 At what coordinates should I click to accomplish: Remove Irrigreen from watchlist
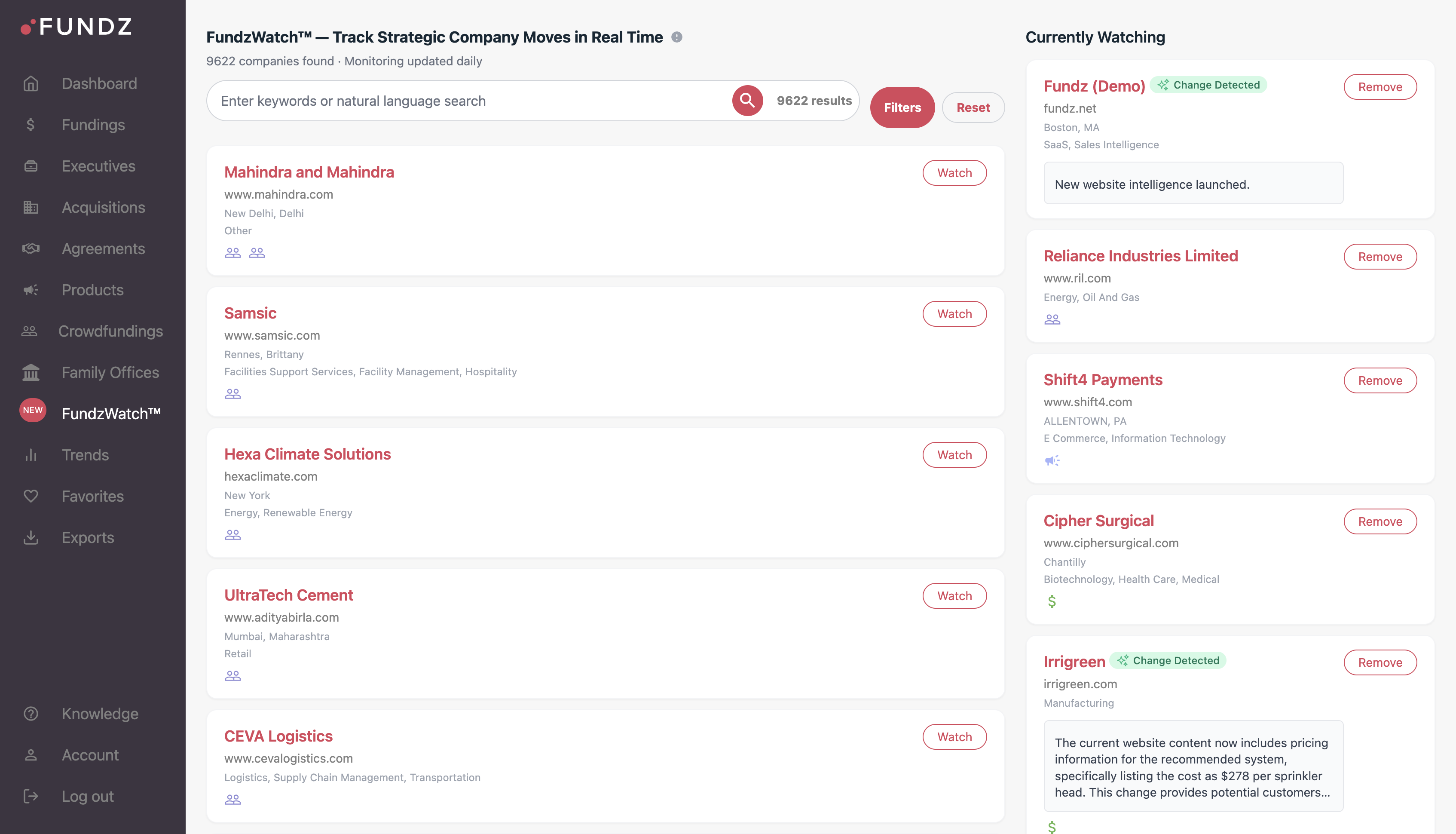point(1380,662)
